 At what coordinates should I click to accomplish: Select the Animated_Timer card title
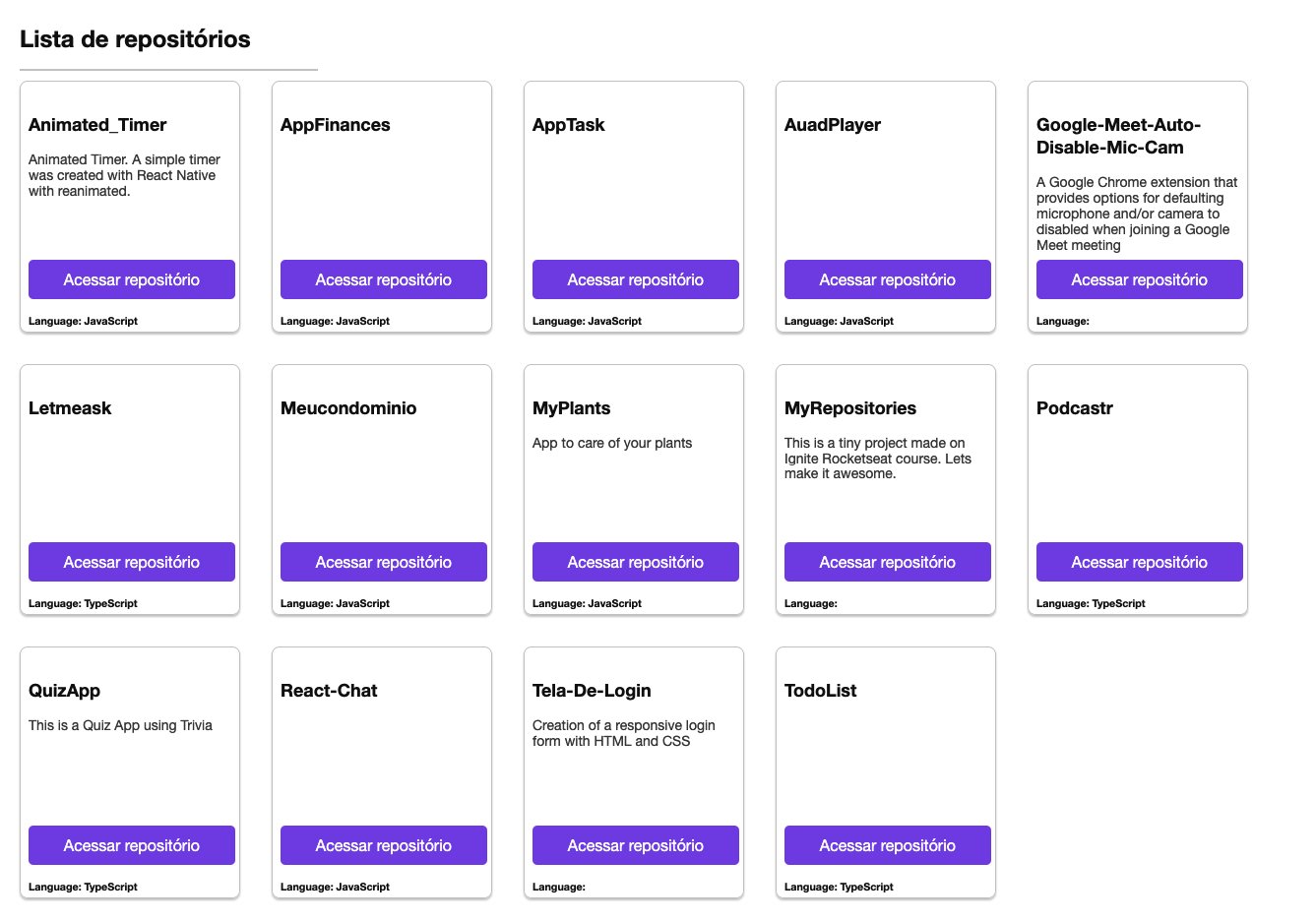click(96, 125)
